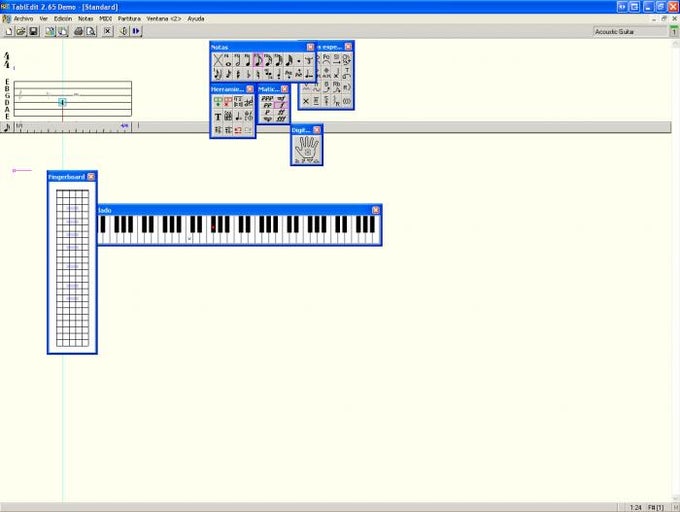Click the last second-row icon in Notas palette
The width and height of the screenshot is (680, 512).
coord(308,74)
